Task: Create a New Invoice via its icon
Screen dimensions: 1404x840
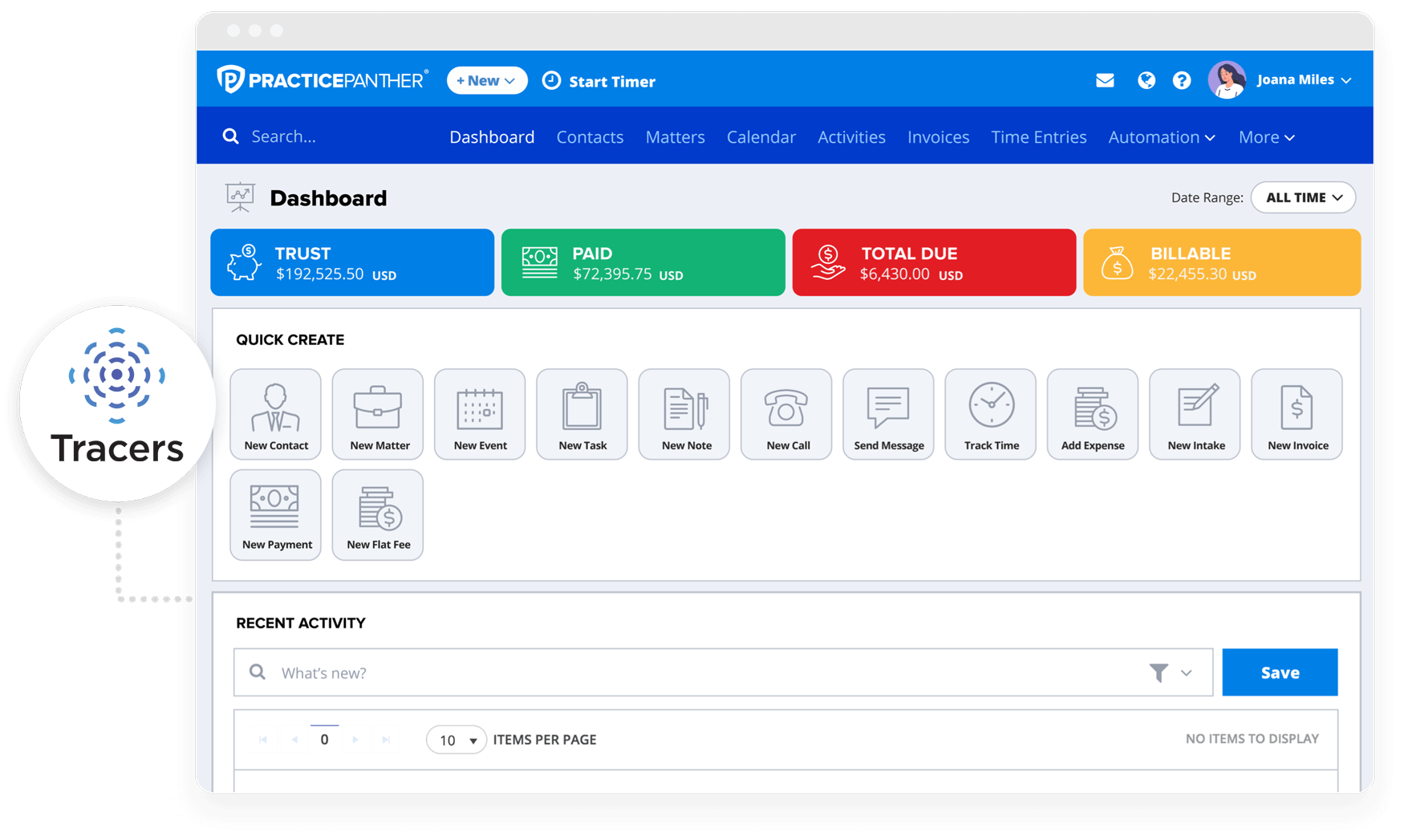Action: coord(1296,413)
